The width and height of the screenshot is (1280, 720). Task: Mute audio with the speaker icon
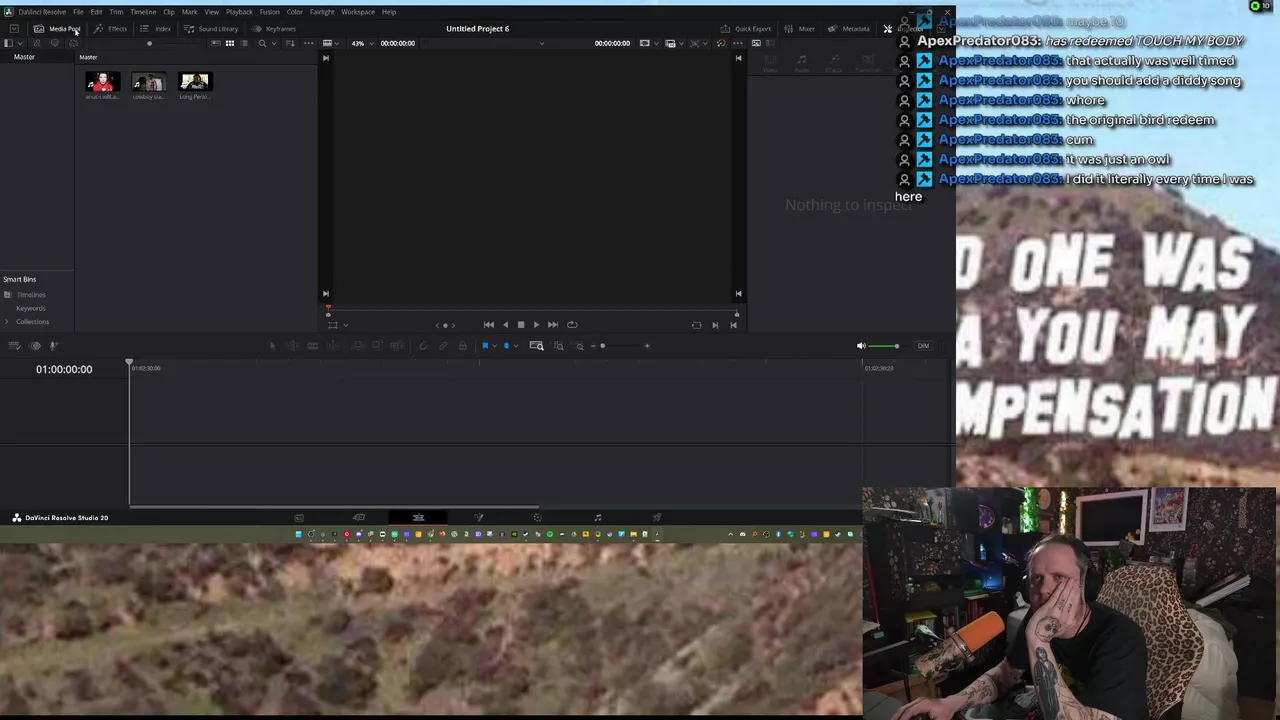861,346
